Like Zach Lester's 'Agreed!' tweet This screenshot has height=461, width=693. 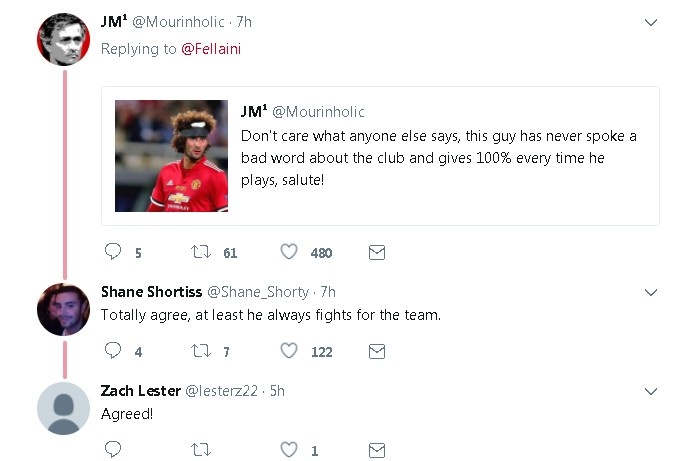(289, 450)
